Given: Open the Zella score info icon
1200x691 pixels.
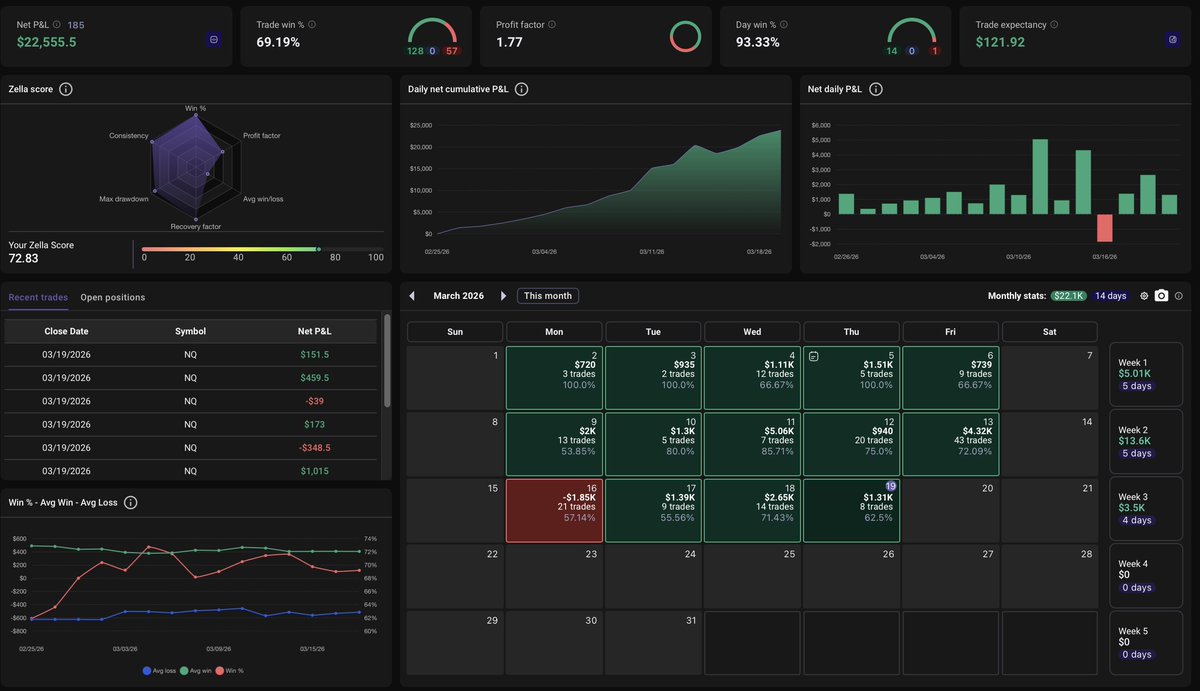Looking at the screenshot, I should point(66,89).
